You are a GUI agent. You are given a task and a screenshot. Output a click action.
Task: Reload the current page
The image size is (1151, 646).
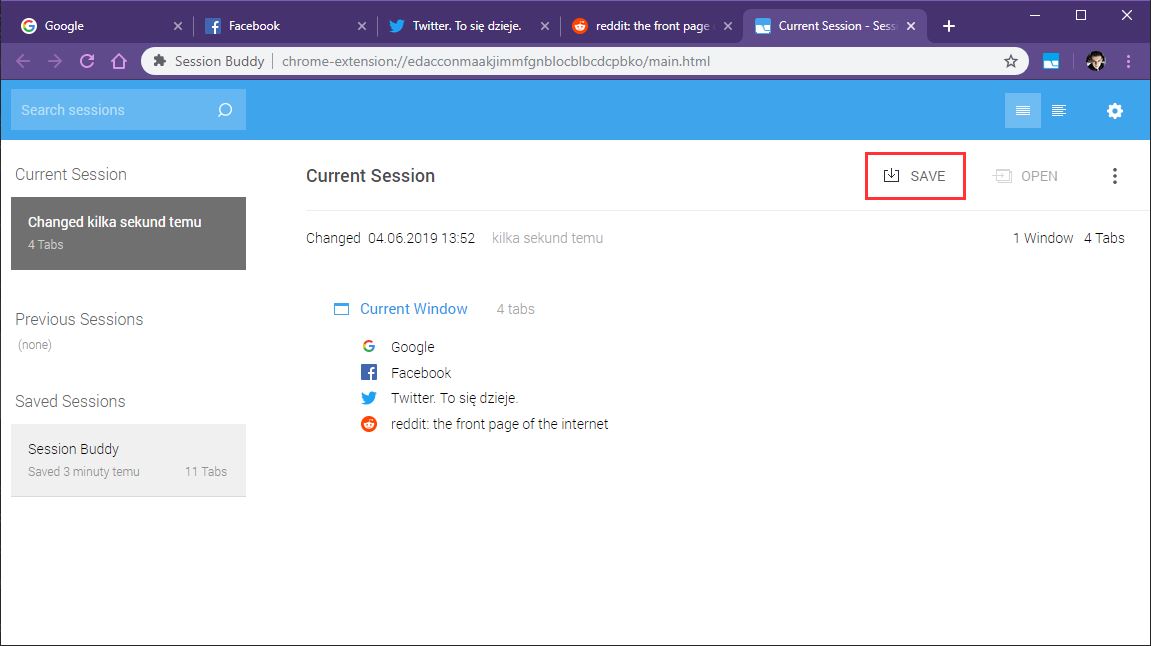(x=87, y=62)
